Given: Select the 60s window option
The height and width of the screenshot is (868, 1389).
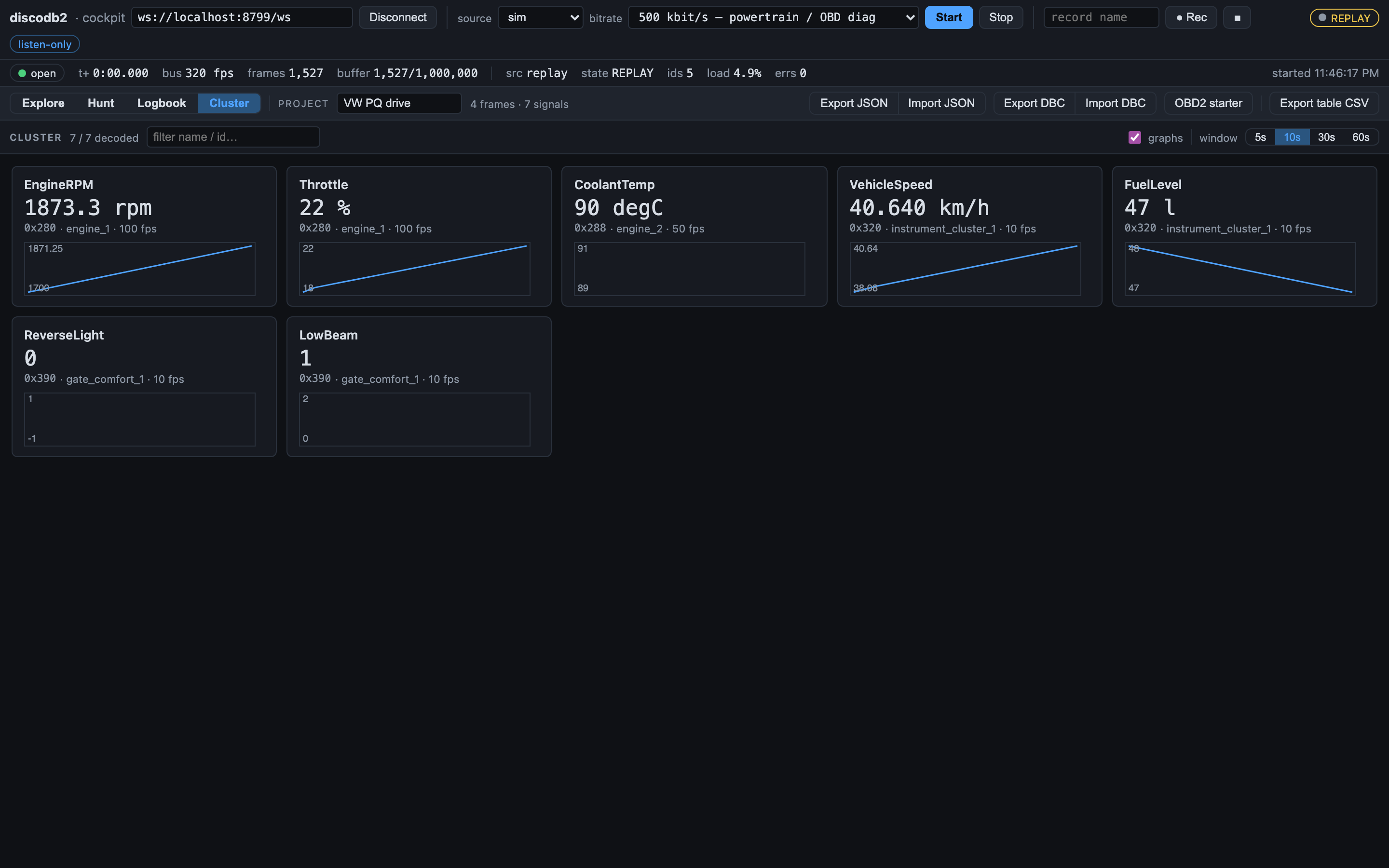Looking at the screenshot, I should (1360, 137).
